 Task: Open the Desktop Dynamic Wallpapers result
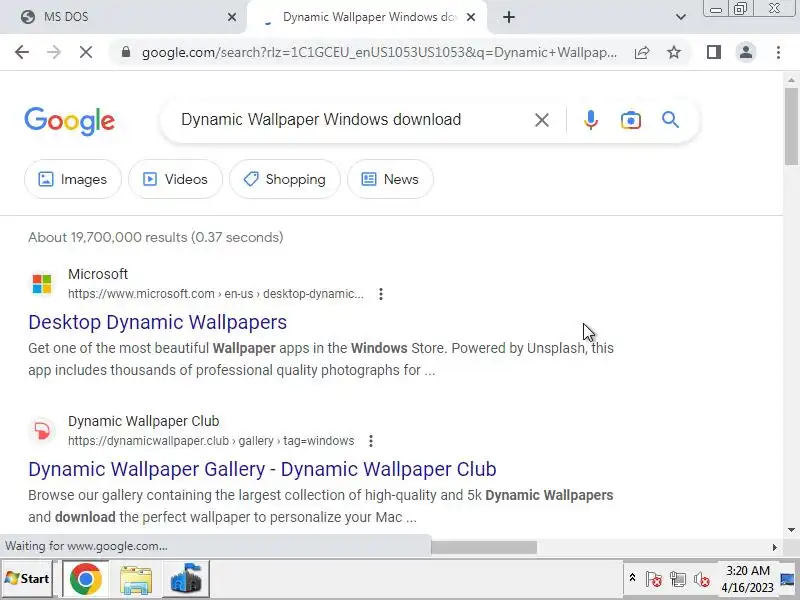158,322
